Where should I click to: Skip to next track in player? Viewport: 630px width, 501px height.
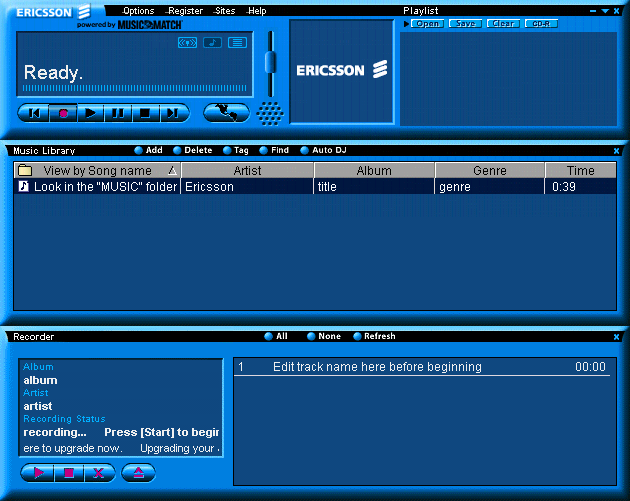point(174,113)
